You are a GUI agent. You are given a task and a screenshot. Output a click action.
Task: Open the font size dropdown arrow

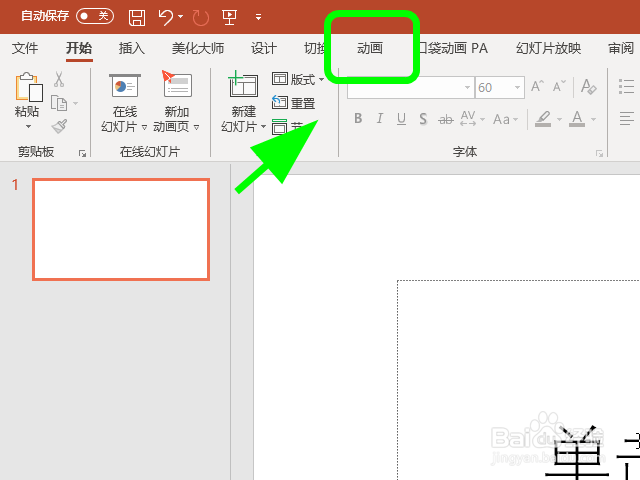517,87
